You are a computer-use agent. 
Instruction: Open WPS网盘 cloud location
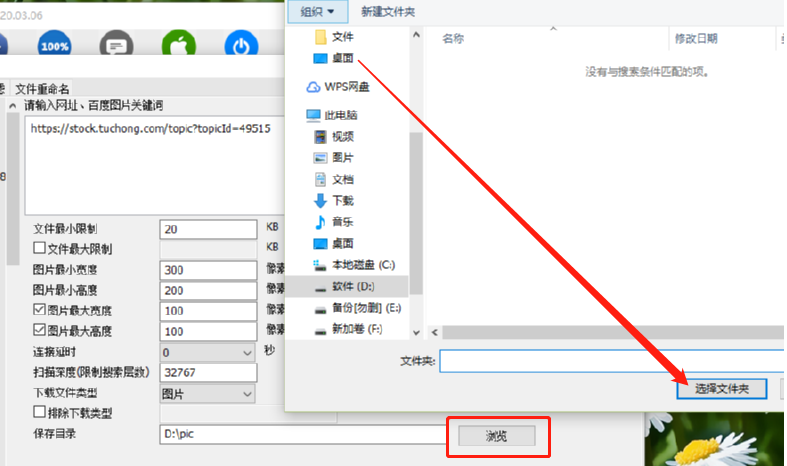pyautogui.click(x=338, y=87)
